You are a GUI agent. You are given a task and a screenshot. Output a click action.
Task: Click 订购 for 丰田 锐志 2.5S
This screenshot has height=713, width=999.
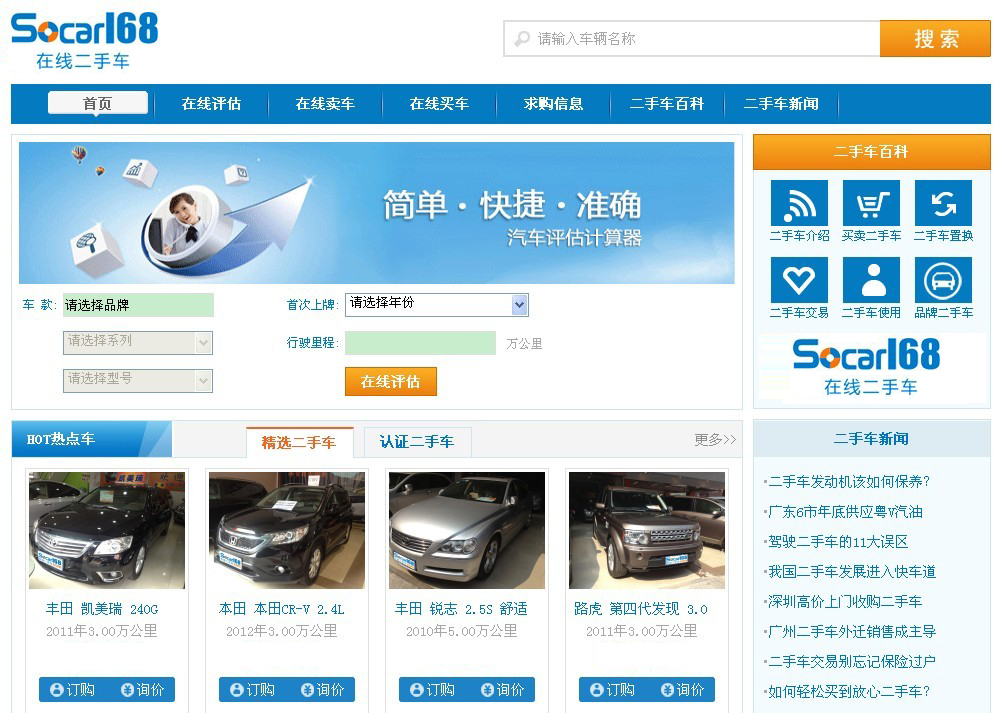point(432,689)
